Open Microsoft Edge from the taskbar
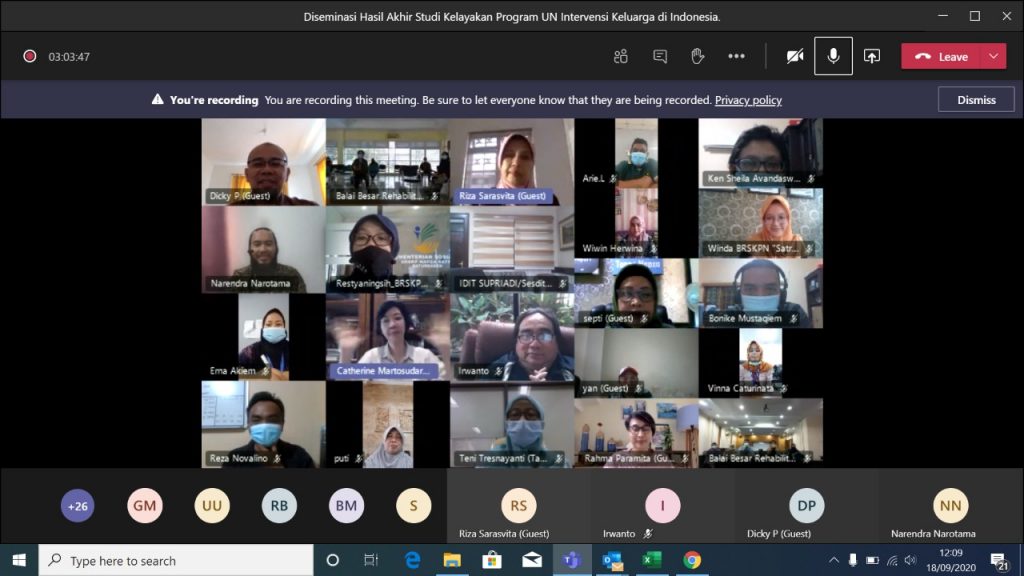The image size is (1024, 576). [412, 560]
